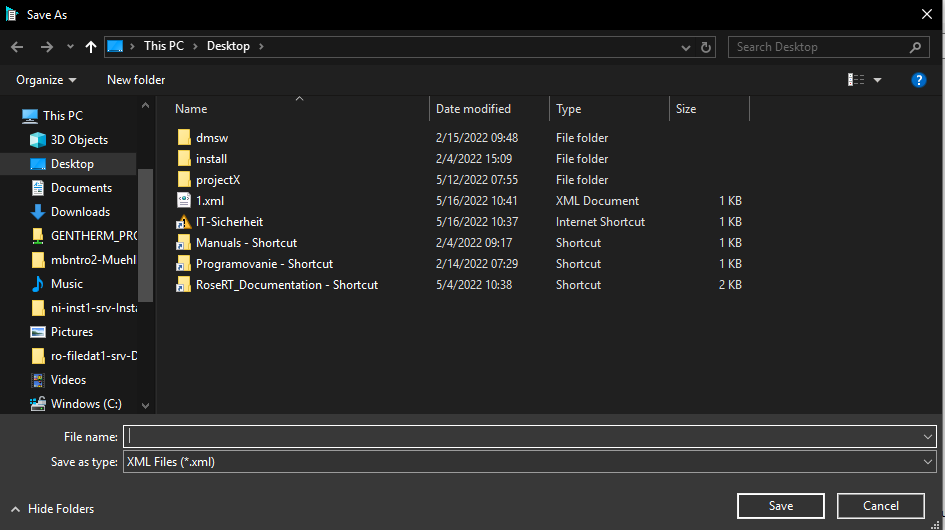This screenshot has width=945, height=530.
Task: Close the Save As dialog
Action: click(x=927, y=14)
